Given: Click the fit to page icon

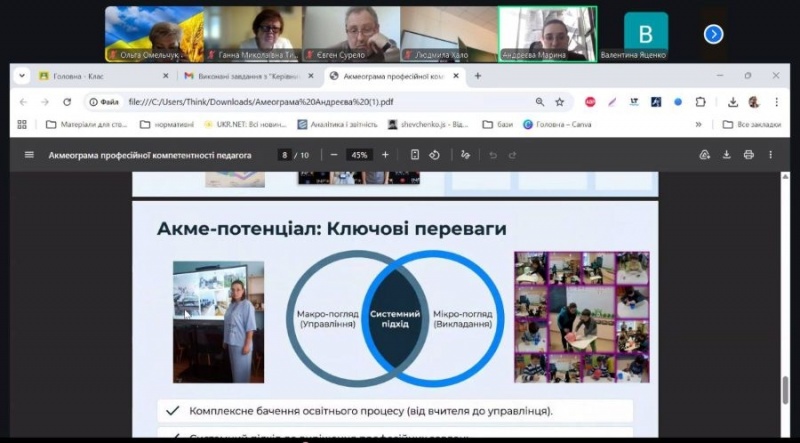Looking at the screenshot, I should (x=415, y=155).
